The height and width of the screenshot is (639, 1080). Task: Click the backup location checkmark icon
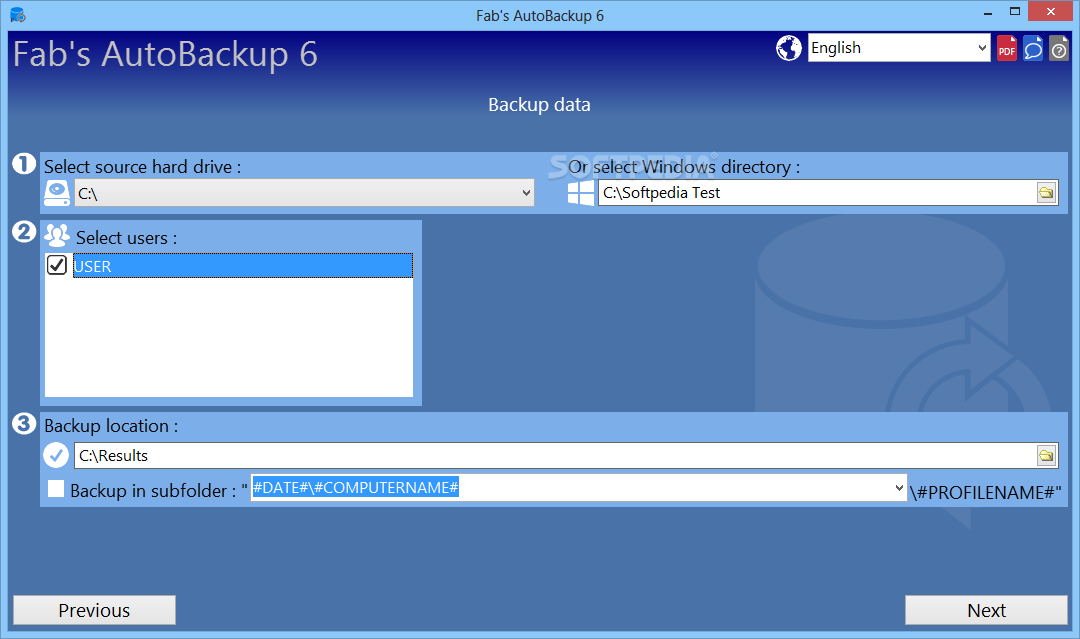pos(56,455)
